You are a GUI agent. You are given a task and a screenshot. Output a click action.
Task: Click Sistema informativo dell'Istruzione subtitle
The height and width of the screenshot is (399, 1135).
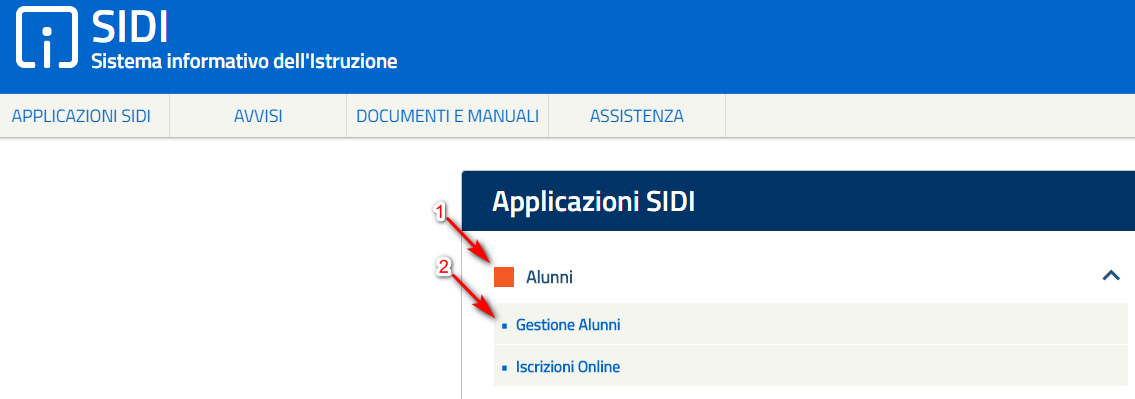tap(244, 61)
